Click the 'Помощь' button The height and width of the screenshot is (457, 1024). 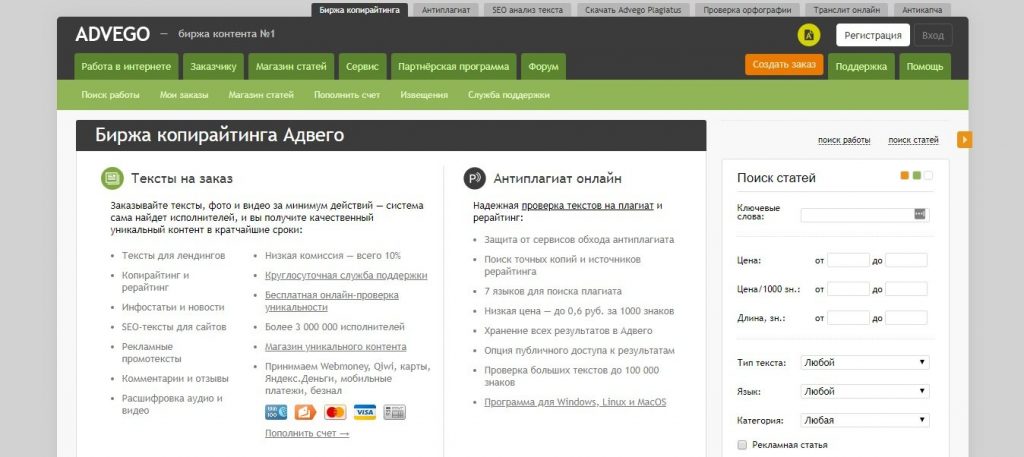[925, 67]
